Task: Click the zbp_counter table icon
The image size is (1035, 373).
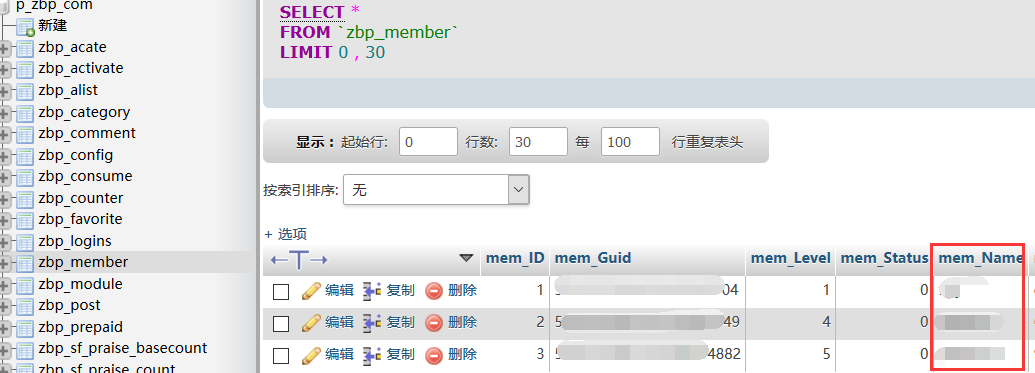Action: [x=24, y=199]
